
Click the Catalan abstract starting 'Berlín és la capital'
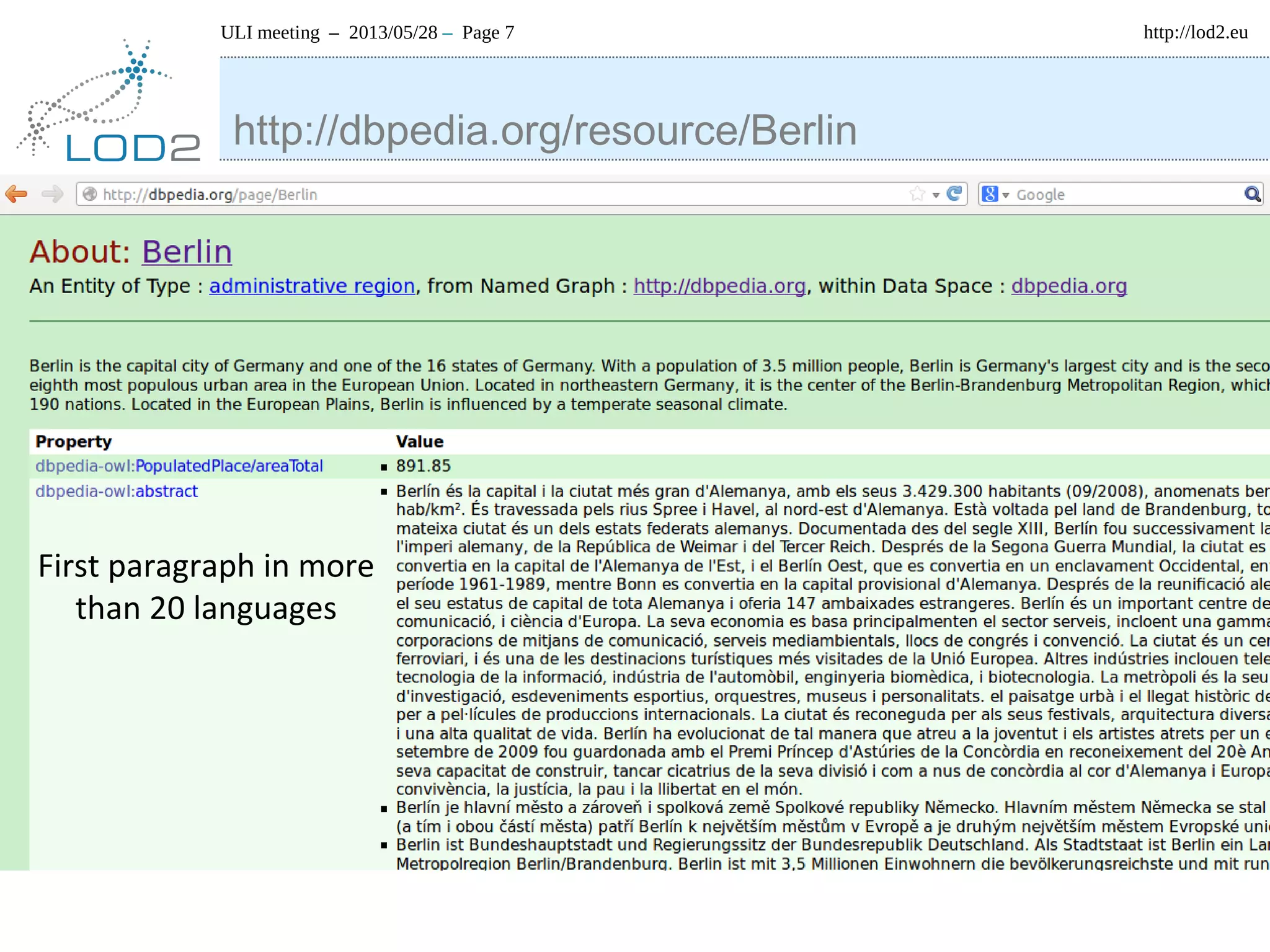833,640
